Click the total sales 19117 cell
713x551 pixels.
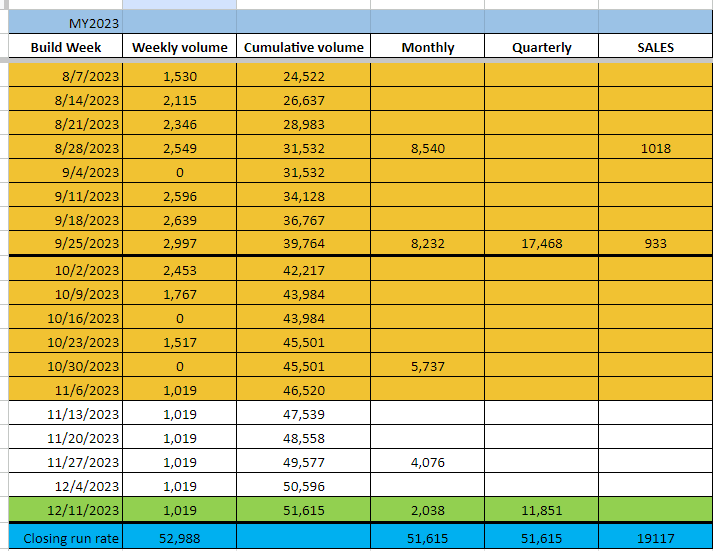tap(655, 538)
